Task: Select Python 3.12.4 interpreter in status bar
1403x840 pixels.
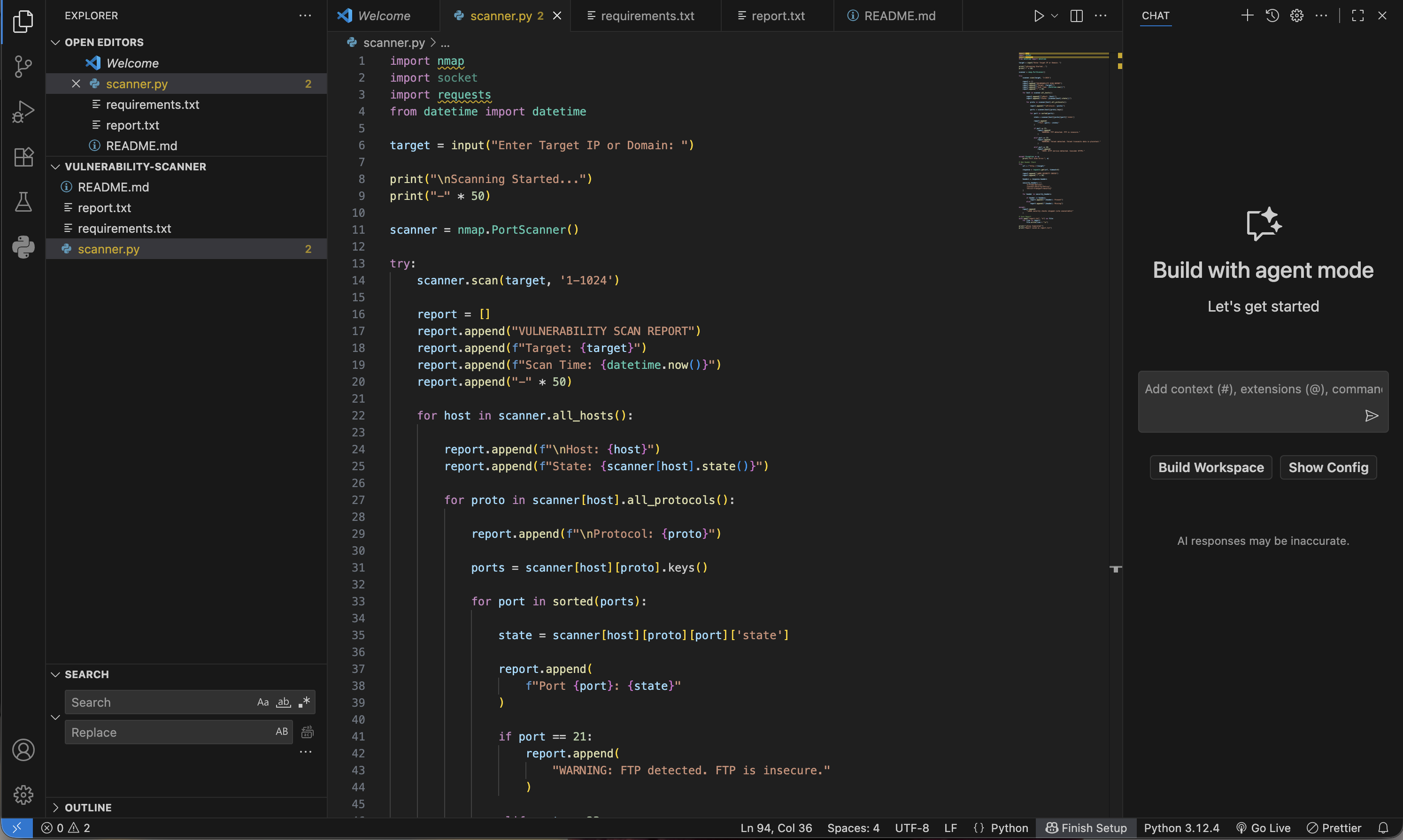Action: tap(1181, 827)
